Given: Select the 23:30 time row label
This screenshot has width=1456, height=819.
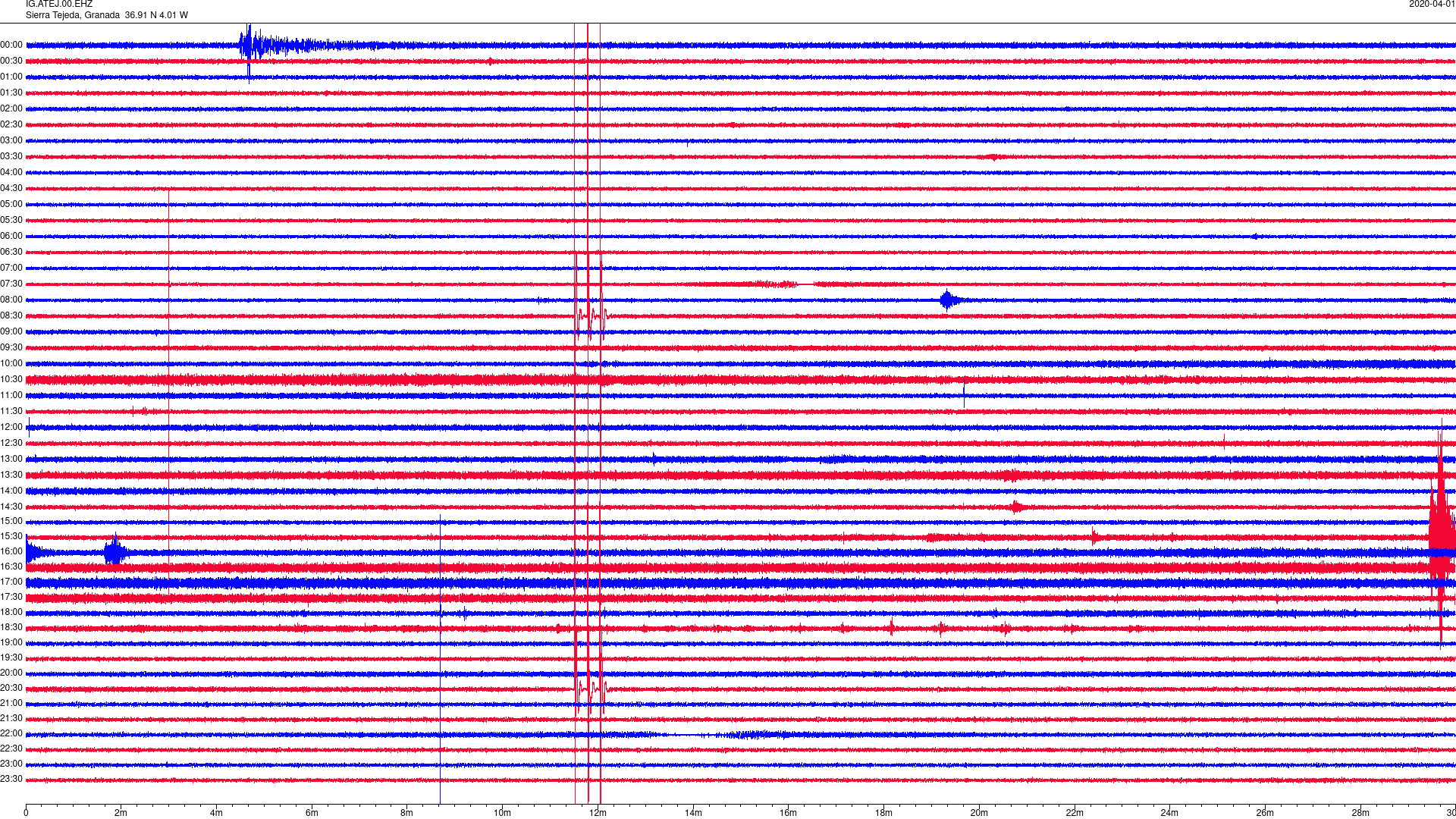Looking at the screenshot, I should tap(11, 779).
